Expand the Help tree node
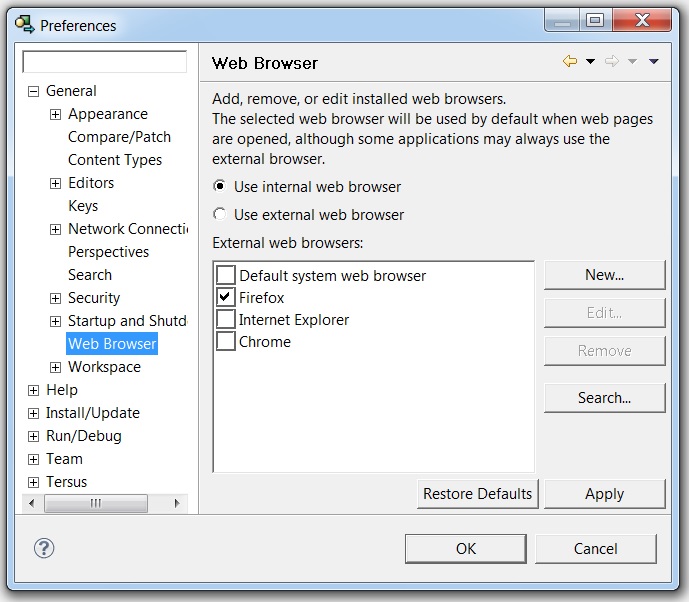The height and width of the screenshot is (602, 689). 33,390
